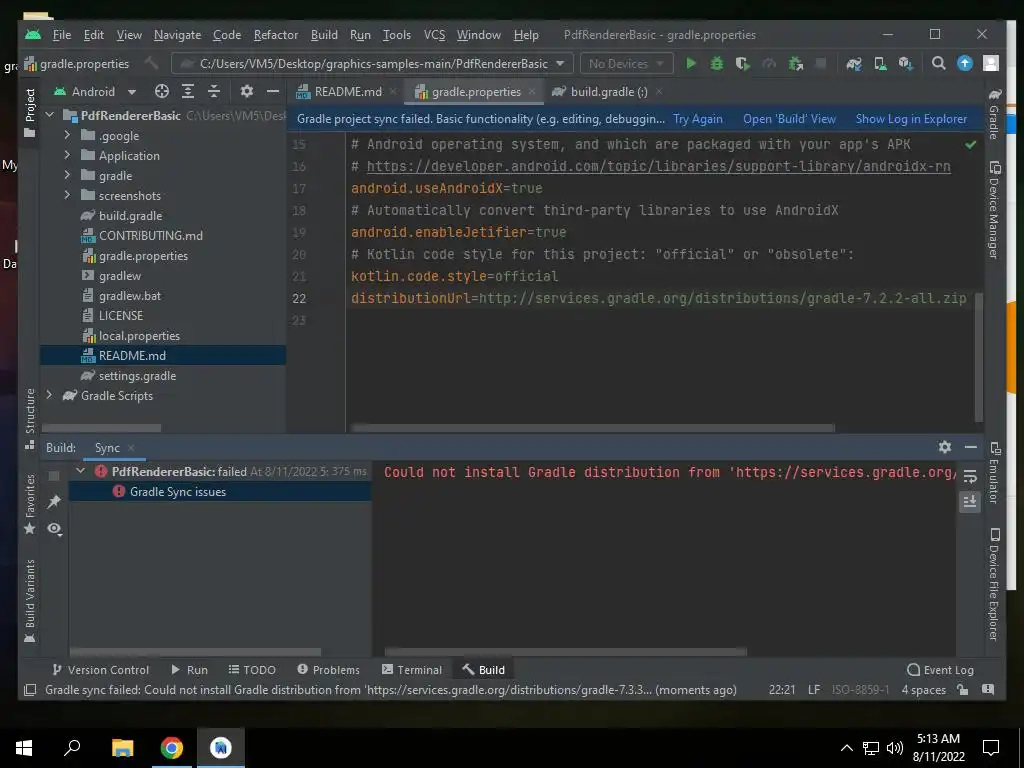Click the Debug app bug icon
This screenshot has height=768, width=1024.
point(716,63)
